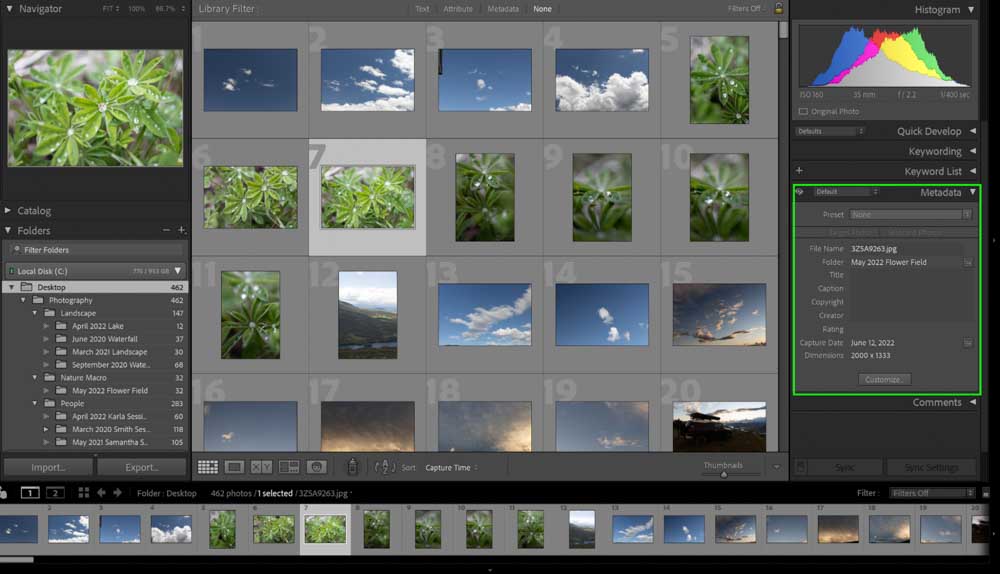Click the Import button

click(48, 467)
